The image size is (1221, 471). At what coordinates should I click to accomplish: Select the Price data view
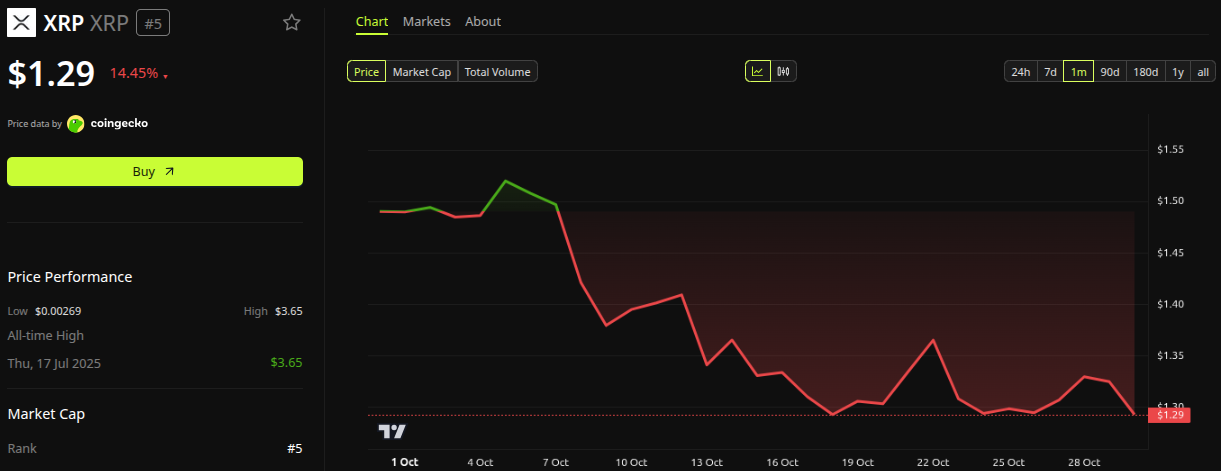pos(366,72)
